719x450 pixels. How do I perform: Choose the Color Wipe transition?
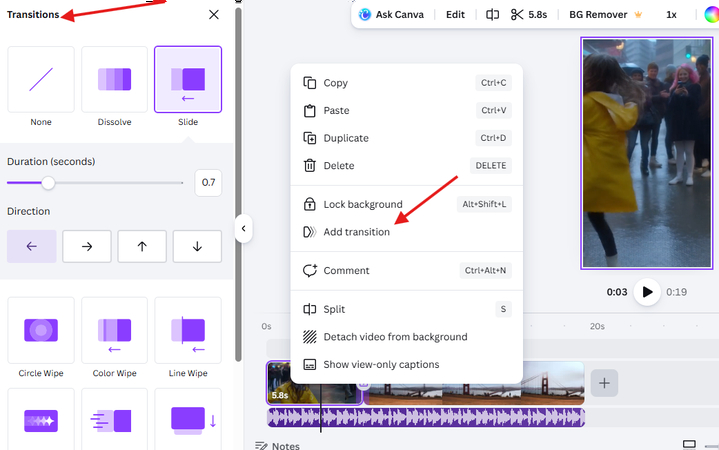[115, 330]
